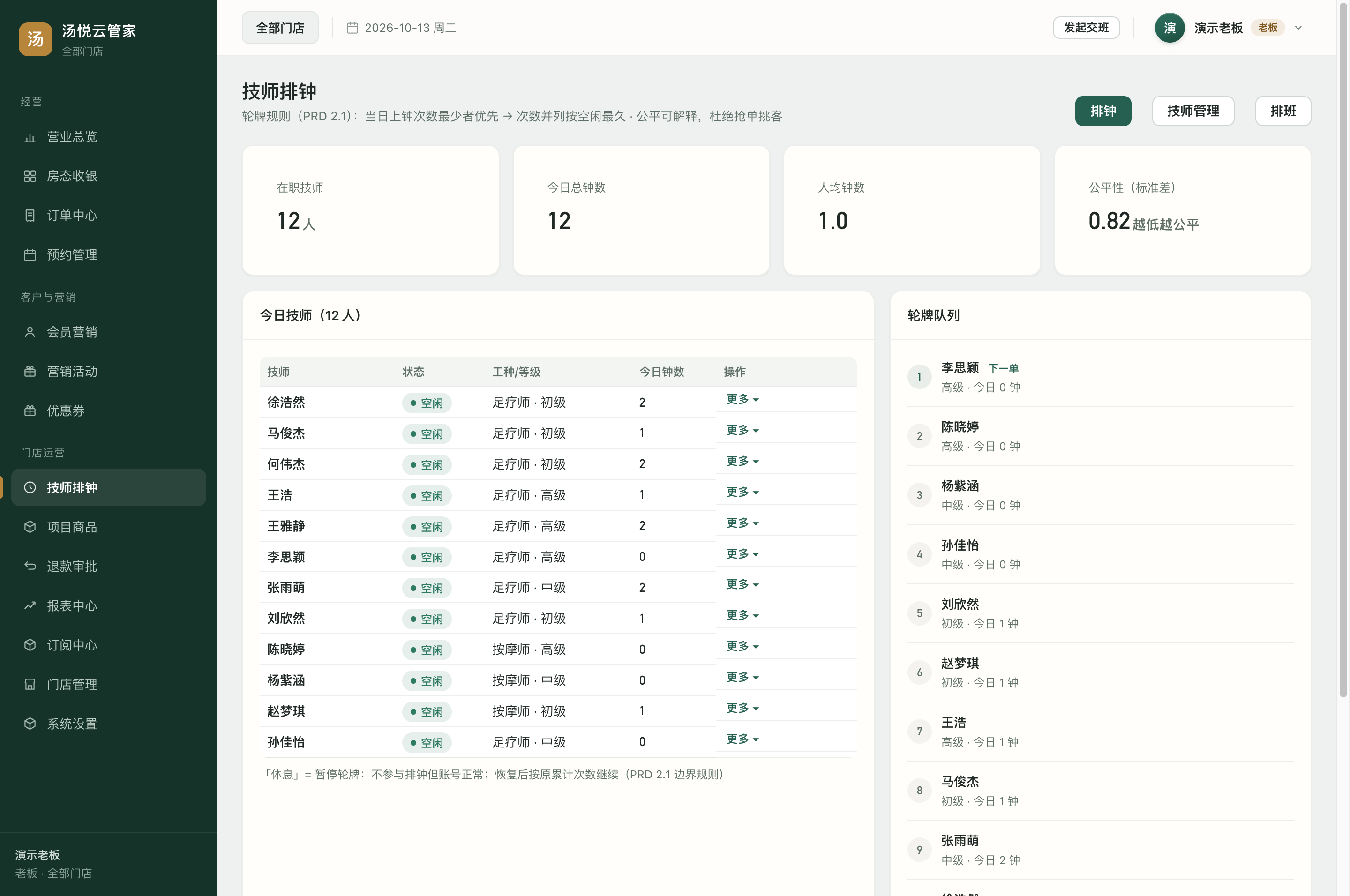This screenshot has width=1350, height=896.
Task: Click the 订阅中心 cube icon
Action: coord(30,645)
